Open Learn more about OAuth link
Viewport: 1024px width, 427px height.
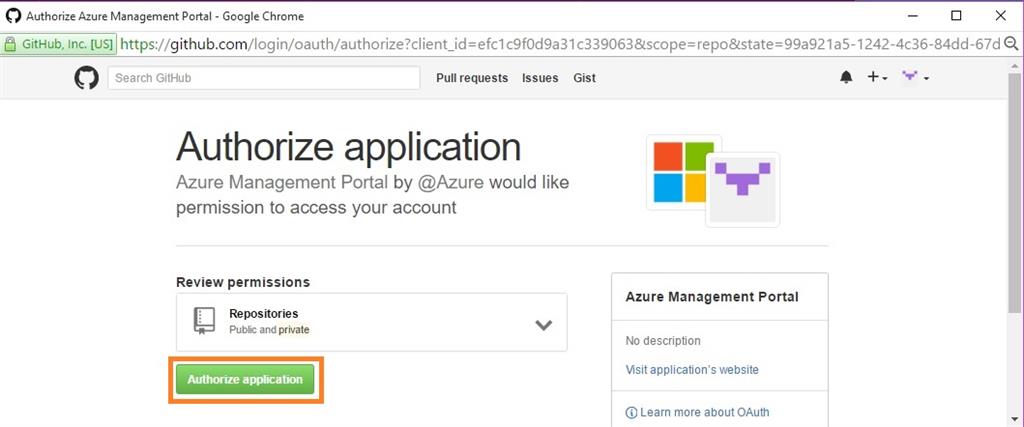click(x=704, y=412)
